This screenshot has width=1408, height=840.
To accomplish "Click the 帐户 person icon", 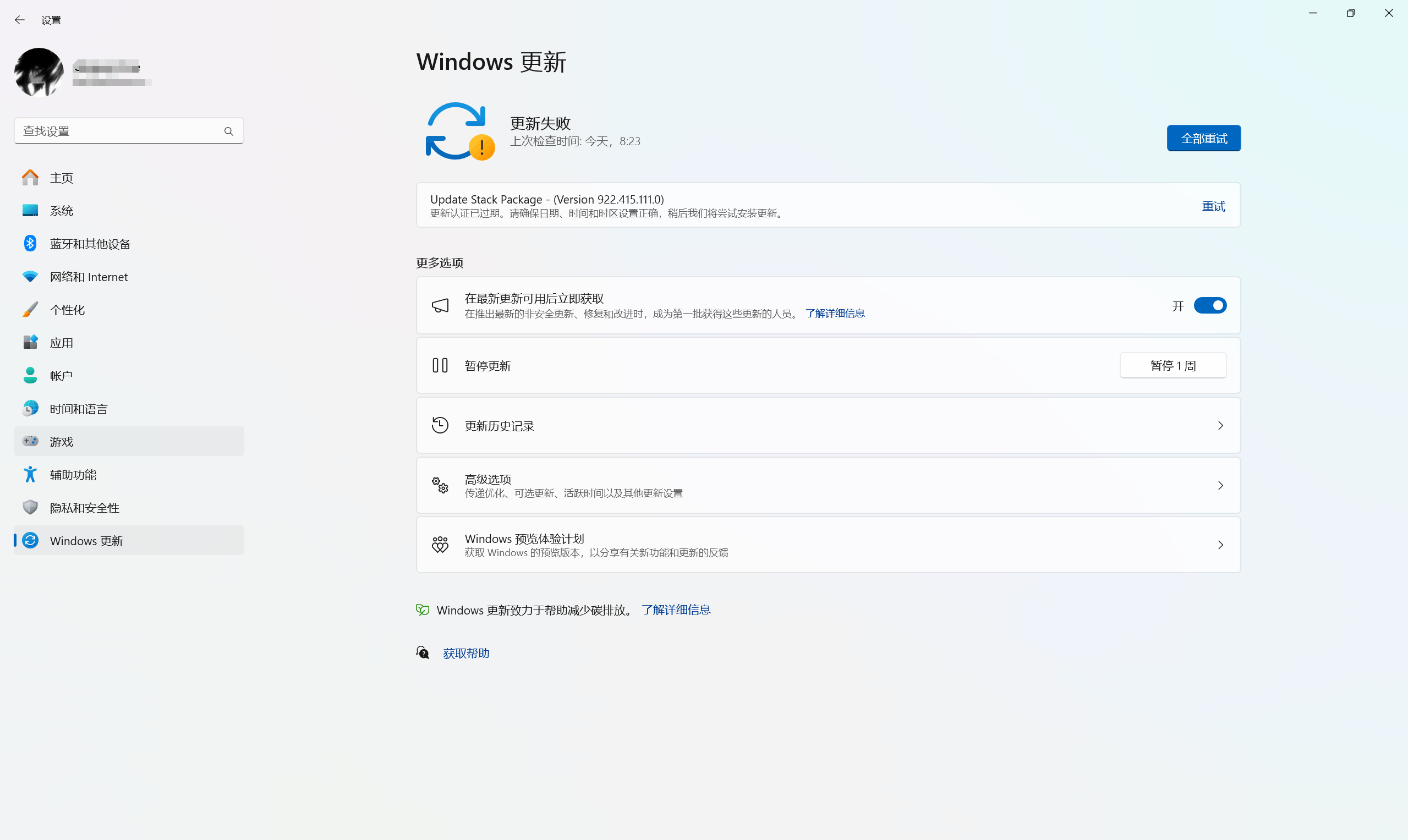I will [x=30, y=375].
